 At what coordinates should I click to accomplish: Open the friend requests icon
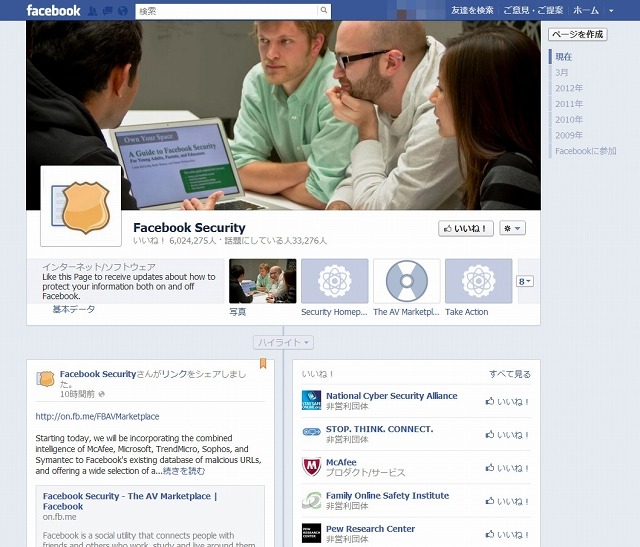pyautogui.click(x=93, y=11)
